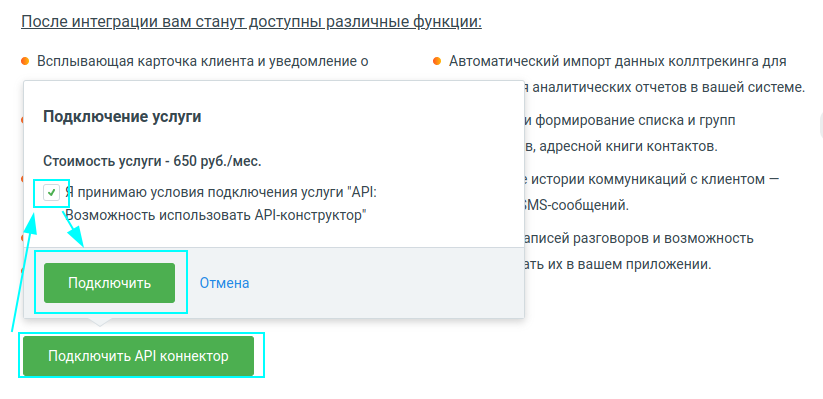Screen dimensions: 823x399
Task: Click the Стоимость услуги 650 руб./мес. text
Action: (x=152, y=161)
